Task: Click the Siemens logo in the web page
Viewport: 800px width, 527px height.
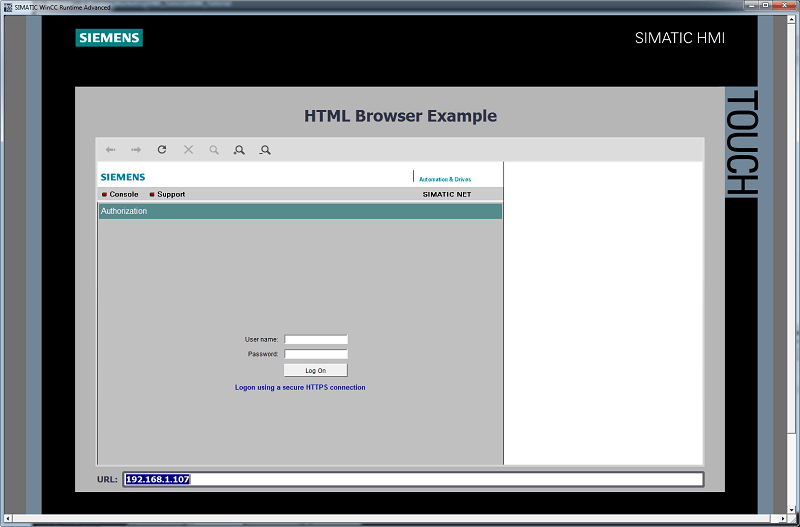Action: click(123, 177)
